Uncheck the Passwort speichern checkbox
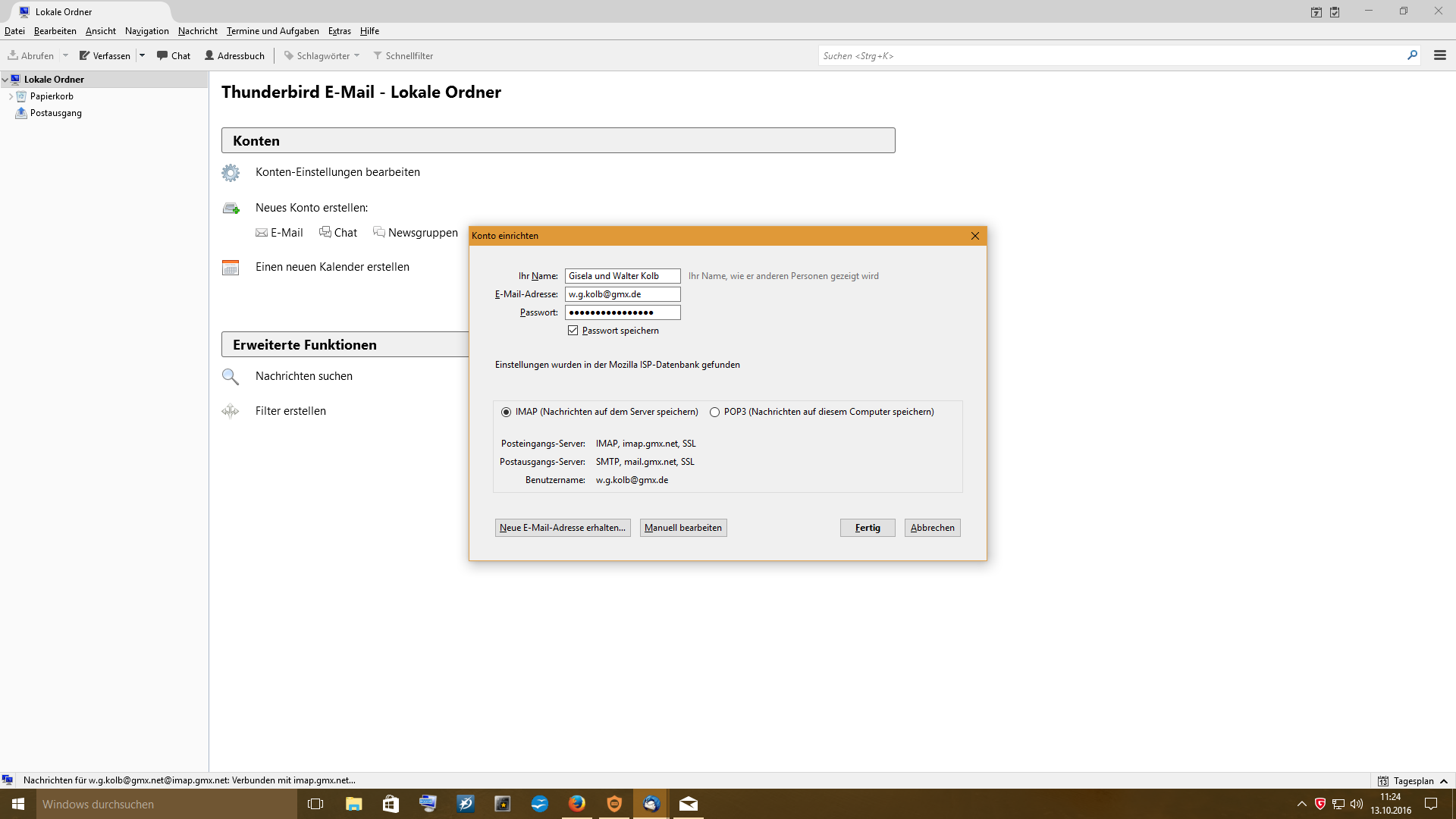The image size is (1456, 819). (573, 331)
